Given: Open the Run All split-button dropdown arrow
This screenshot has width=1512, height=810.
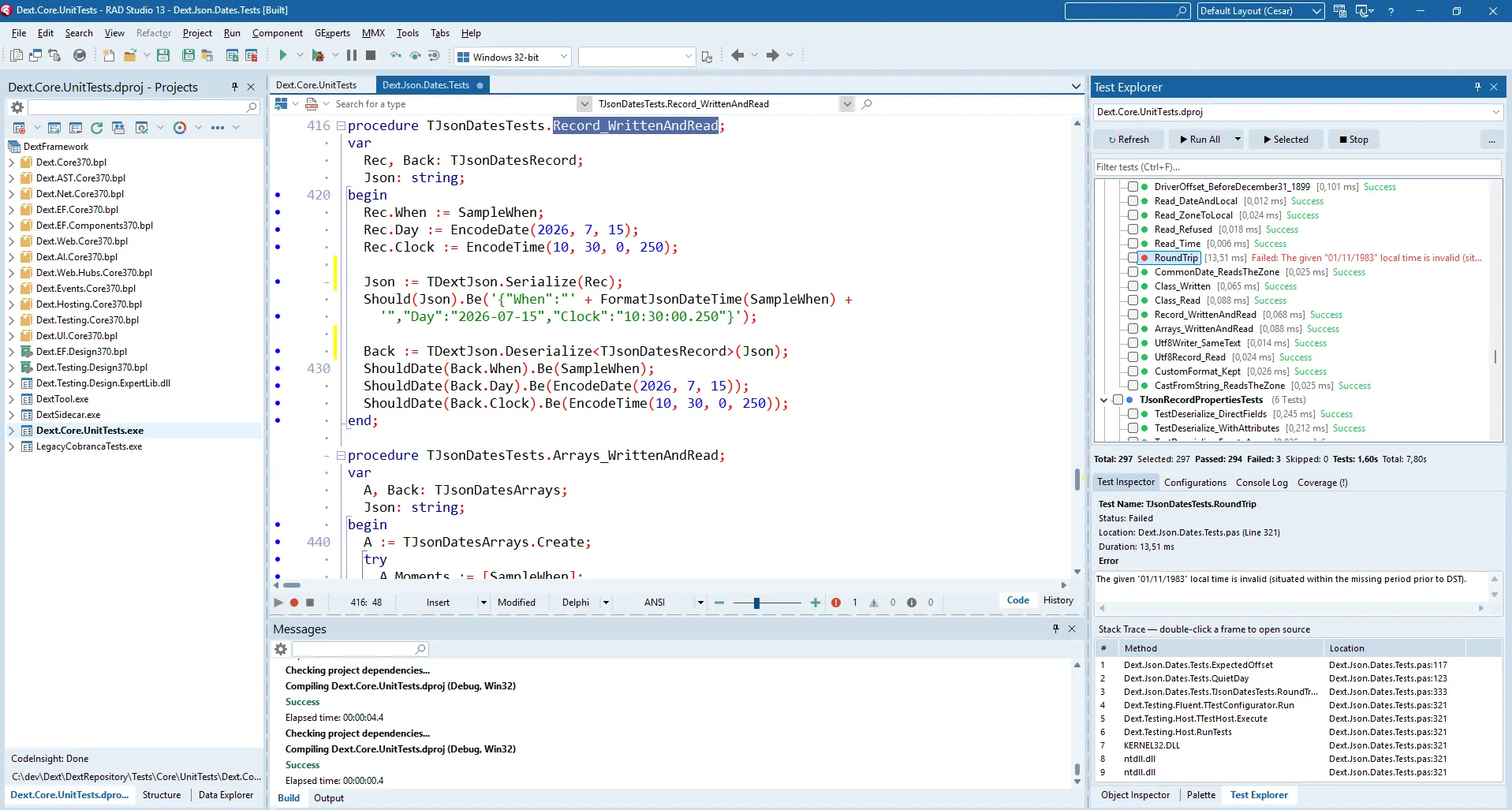Looking at the screenshot, I should click(x=1237, y=140).
